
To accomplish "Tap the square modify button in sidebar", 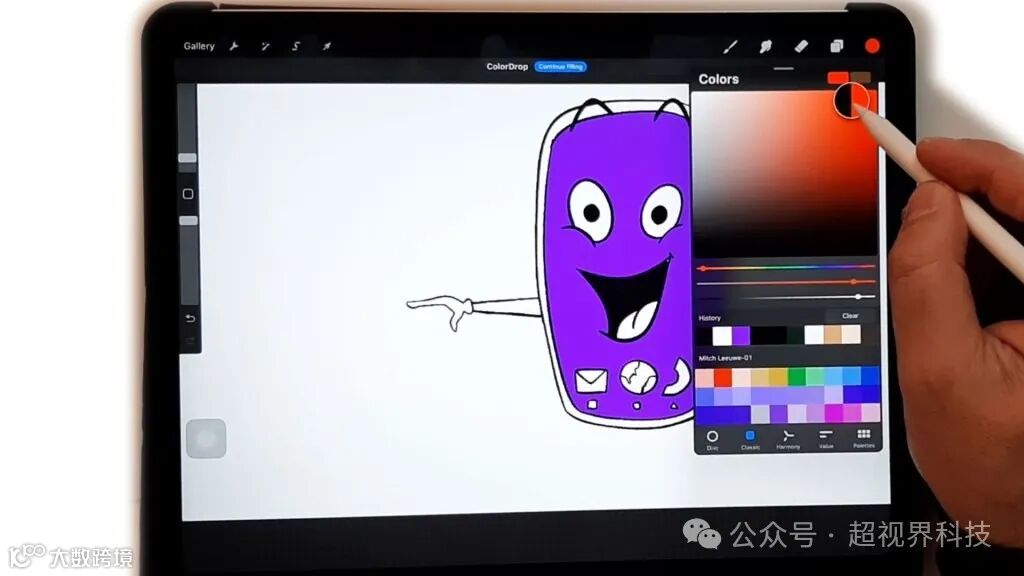I will 188,194.
